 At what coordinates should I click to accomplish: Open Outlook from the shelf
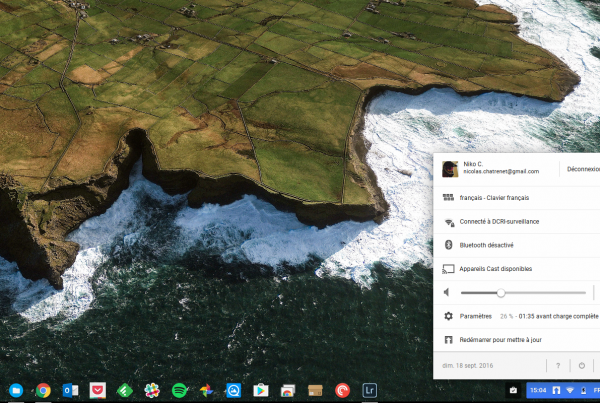tap(70, 390)
